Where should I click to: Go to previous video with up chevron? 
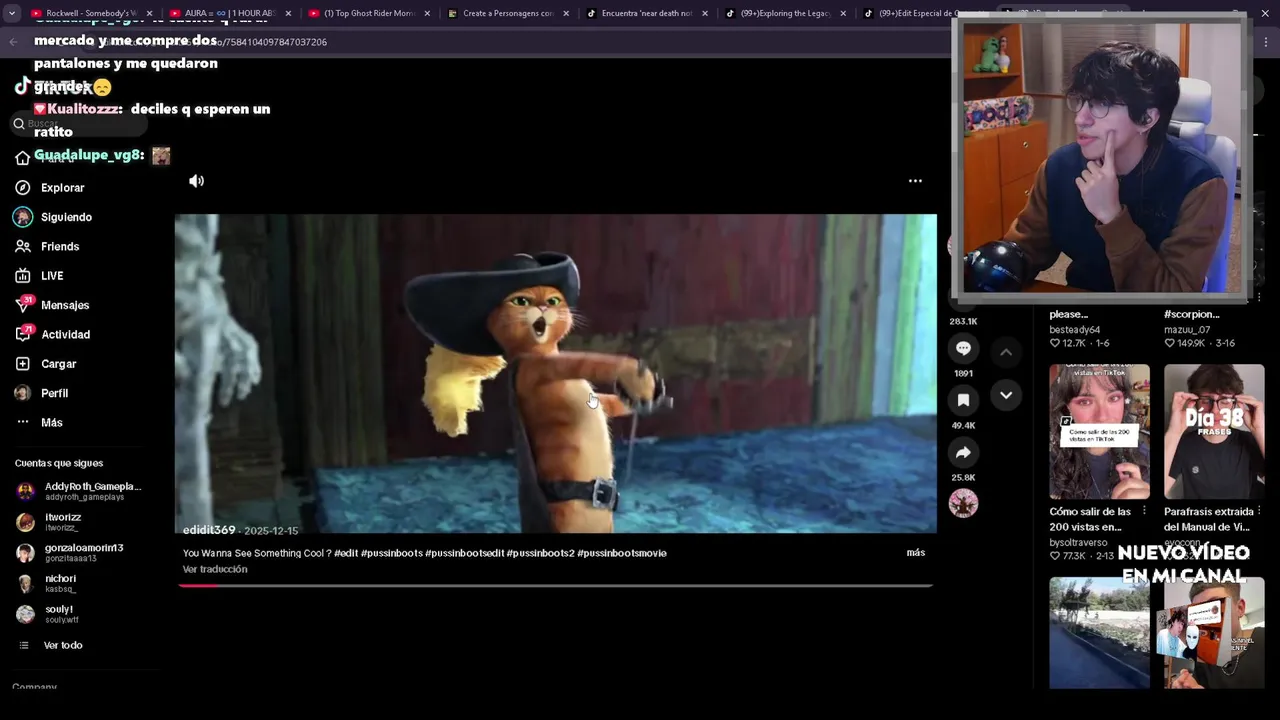pos(1006,352)
